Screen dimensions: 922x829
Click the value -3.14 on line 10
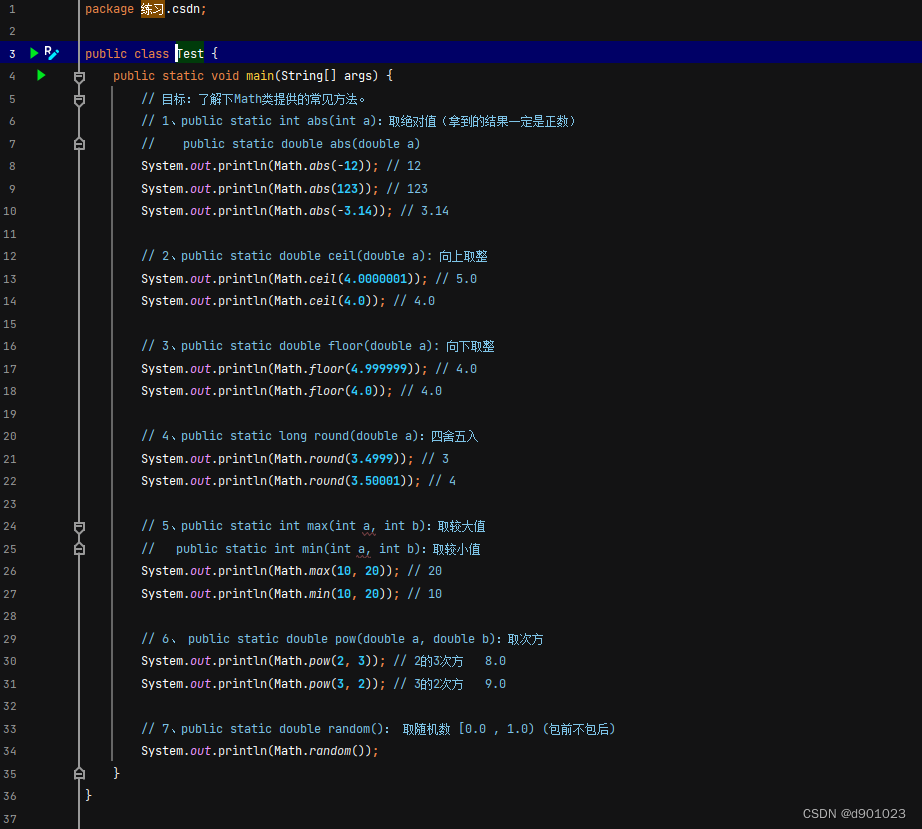coord(355,211)
